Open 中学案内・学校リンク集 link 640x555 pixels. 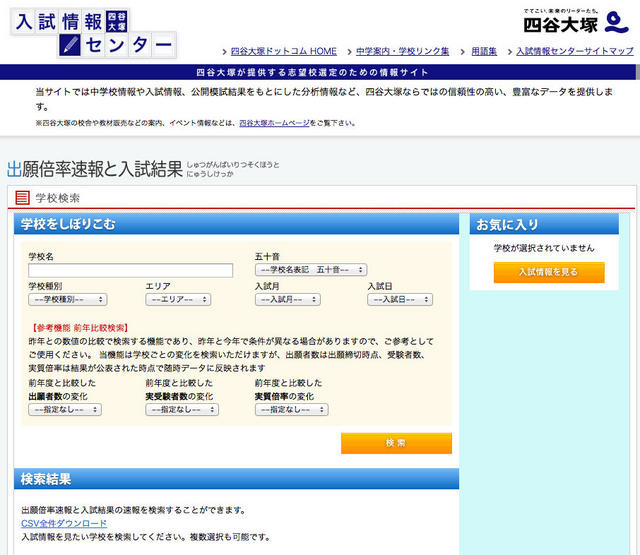pos(402,51)
